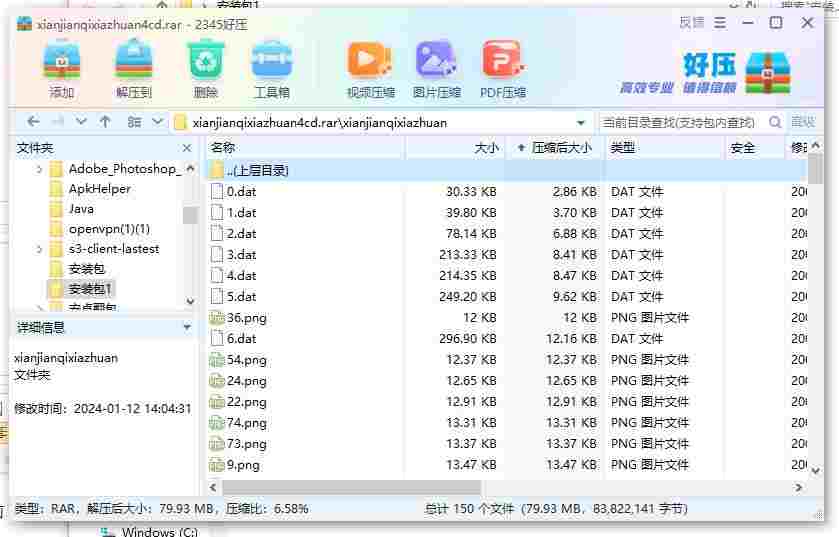839x537 pixels.
Task: Open navigation history dropdown arrow
Action: pyautogui.click(x=81, y=122)
